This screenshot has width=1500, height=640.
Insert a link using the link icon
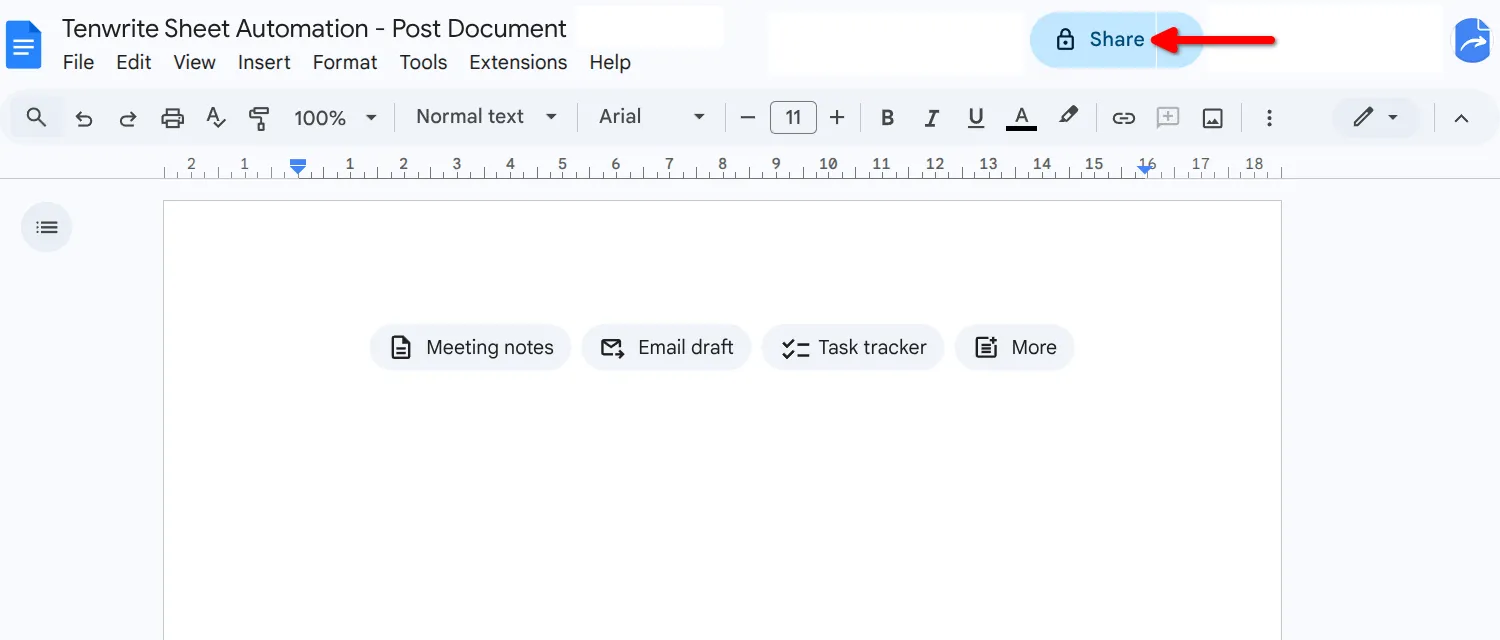click(x=1123, y=117)
